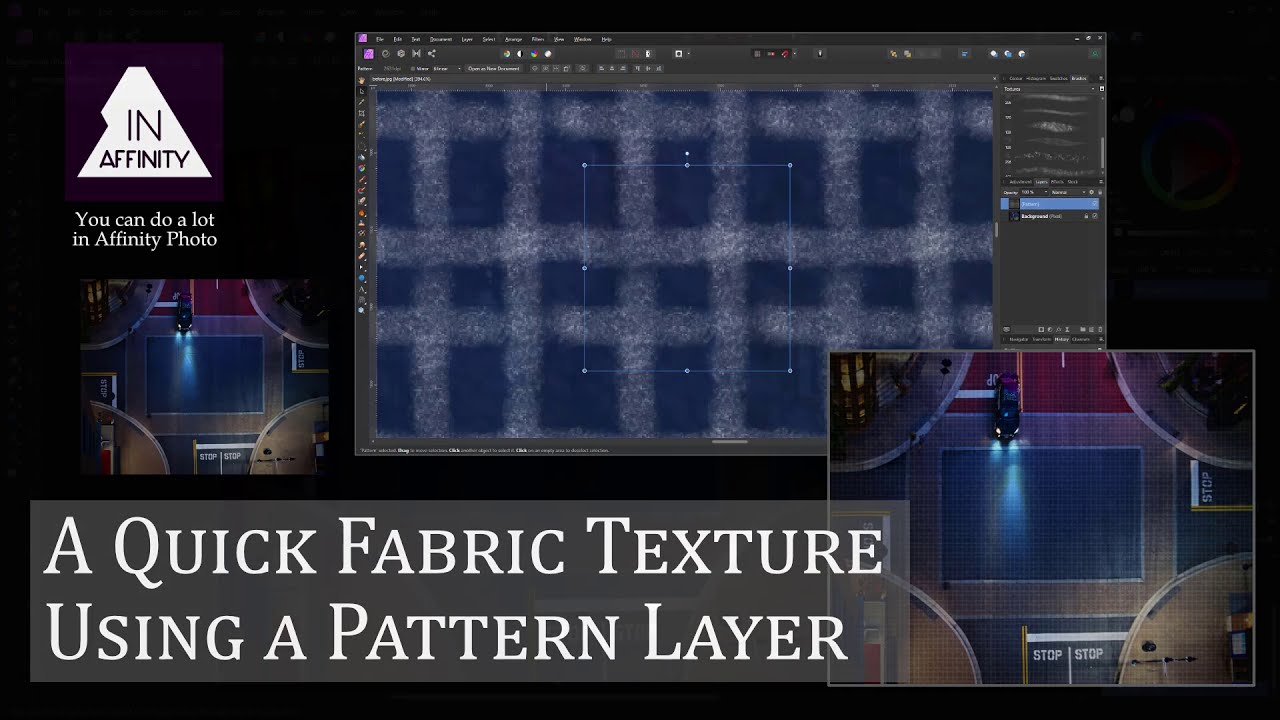Screen dimensions: 1280x720
Task: Open the History panel options menu
Action: [1101, 339]
